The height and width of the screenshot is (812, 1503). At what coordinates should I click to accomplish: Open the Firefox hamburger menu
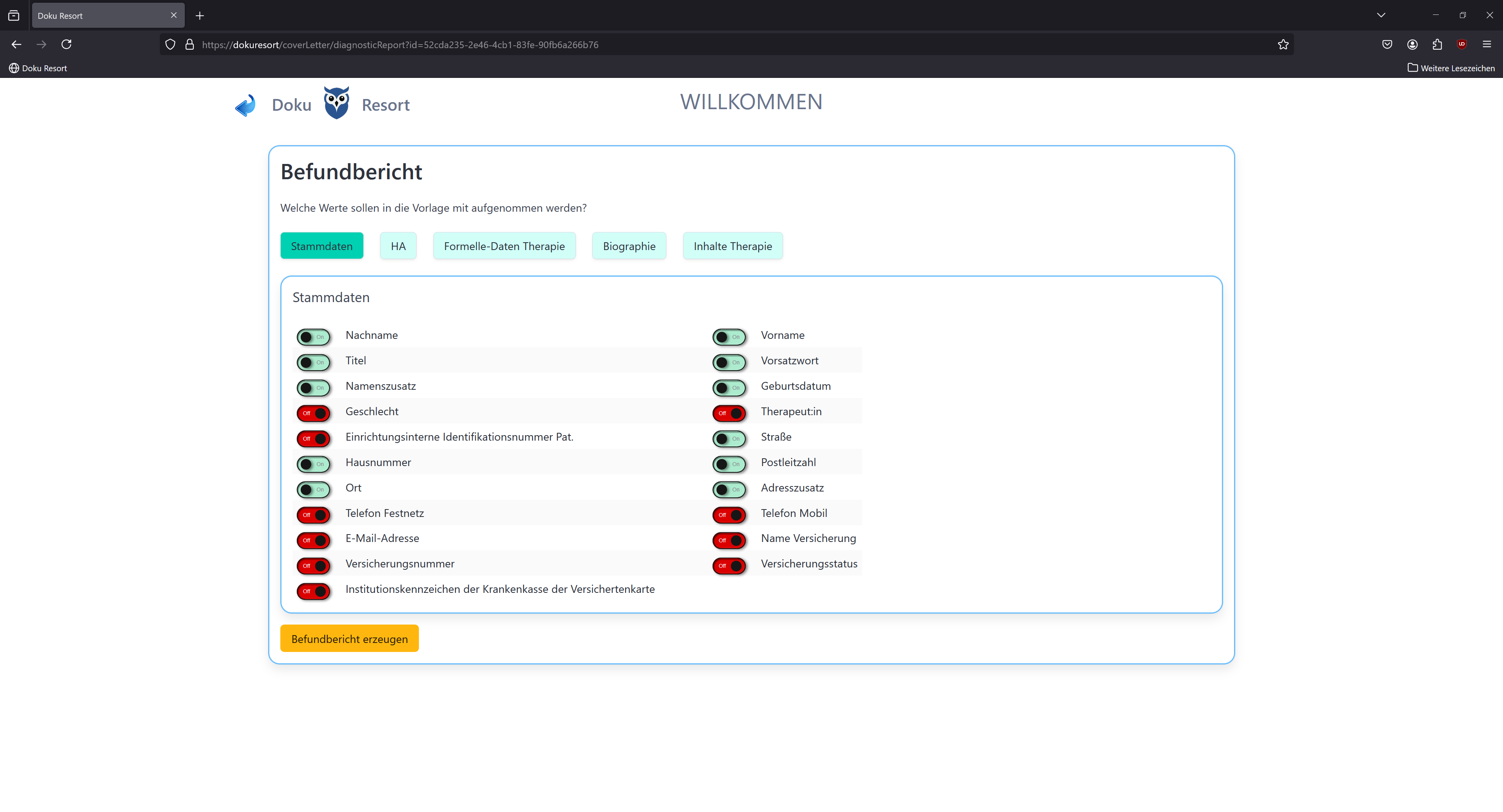(x=1487, y=44)
